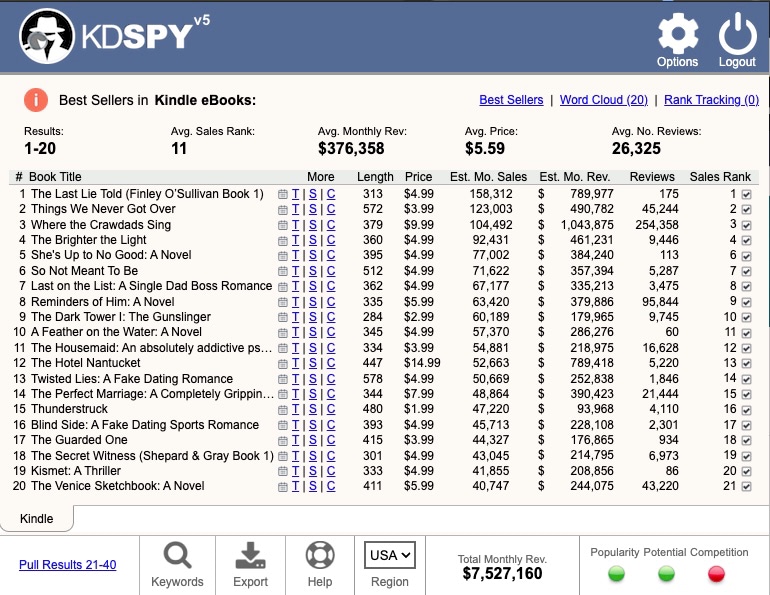This screenshot has height=595, width=770.
Task: Toggle checkbox for The Brighter the Light
Action: point(746,241)
